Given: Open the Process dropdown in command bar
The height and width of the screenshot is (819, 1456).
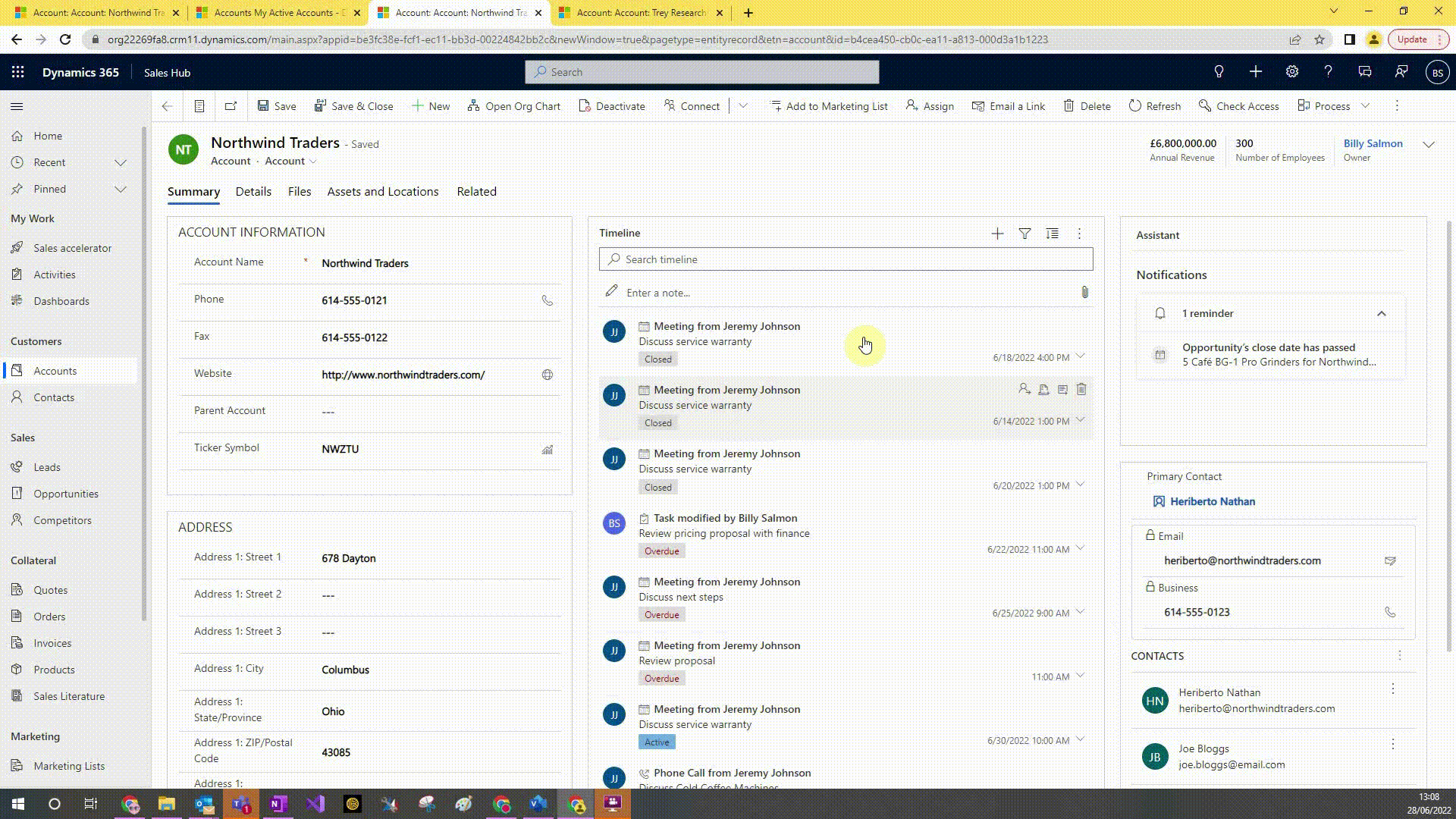Looking at the screenshot, I should pos(1365,106).
